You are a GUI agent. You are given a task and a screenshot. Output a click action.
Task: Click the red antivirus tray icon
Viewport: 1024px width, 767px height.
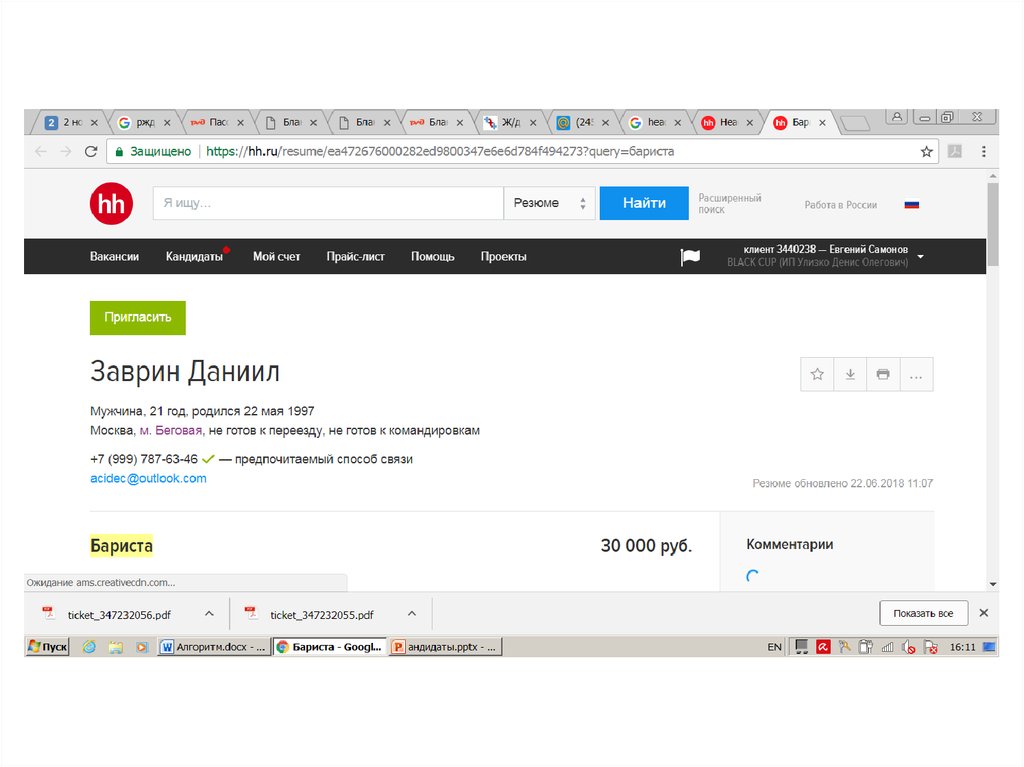tap(823, 647)
